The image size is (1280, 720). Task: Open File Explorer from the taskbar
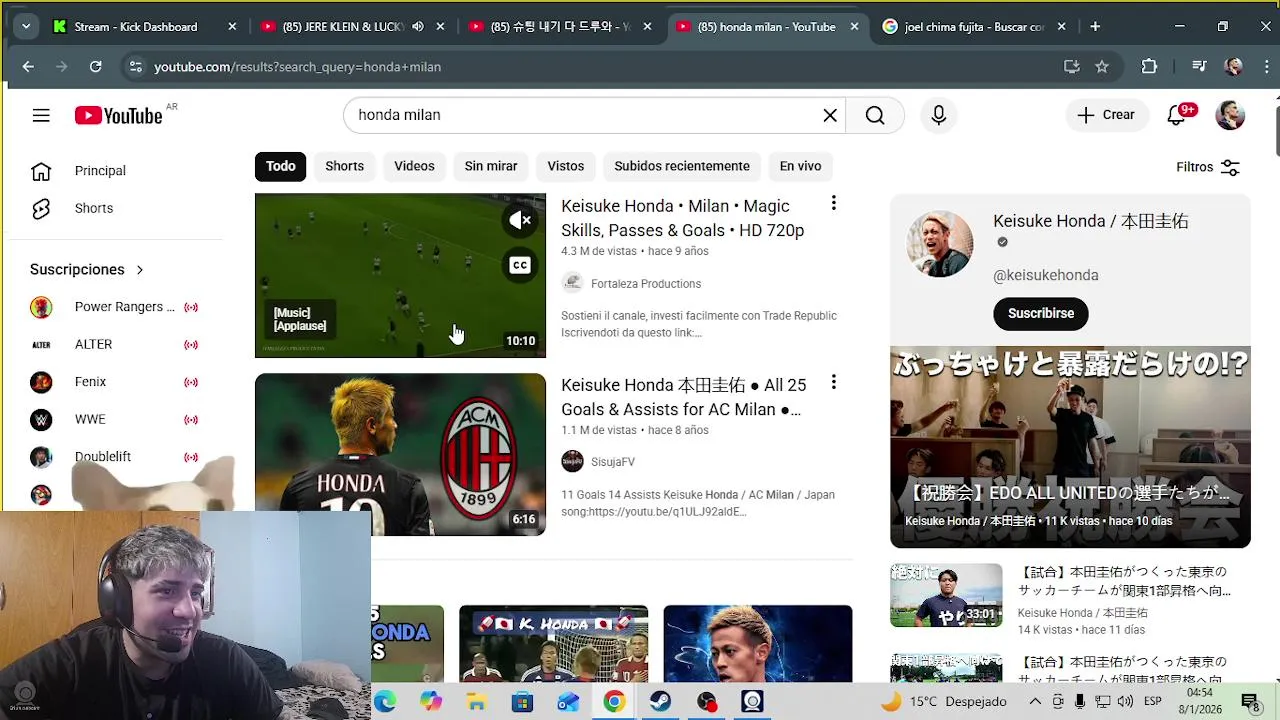tap(476, 702)
